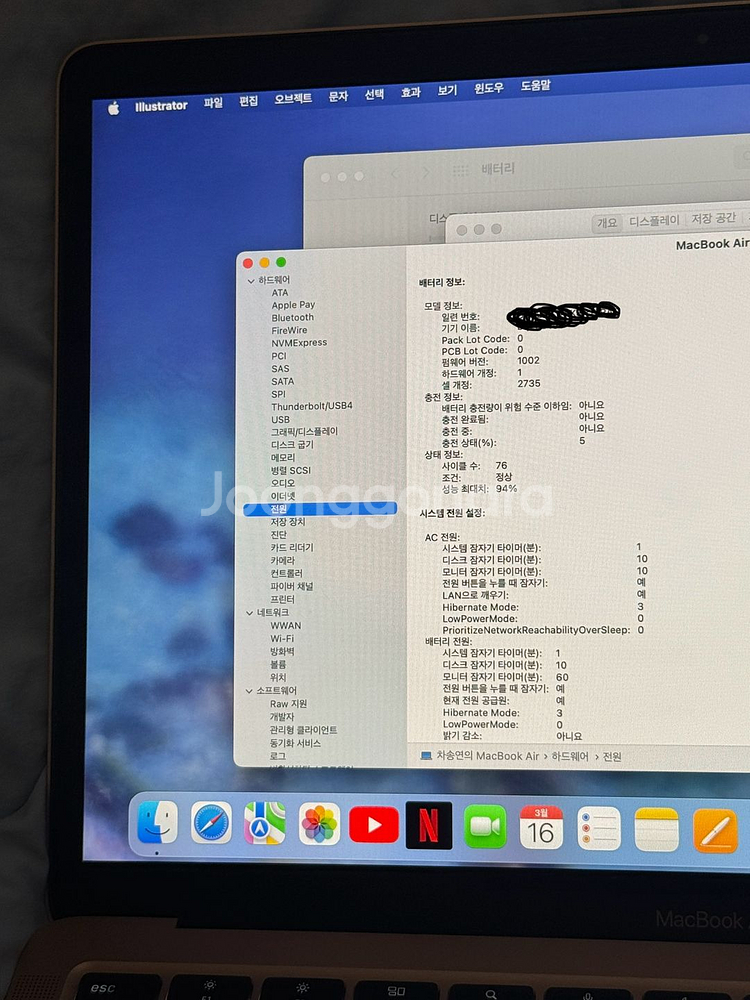
Task: Select 카메라 in sidebar
Action: click(x=283, y=561)
